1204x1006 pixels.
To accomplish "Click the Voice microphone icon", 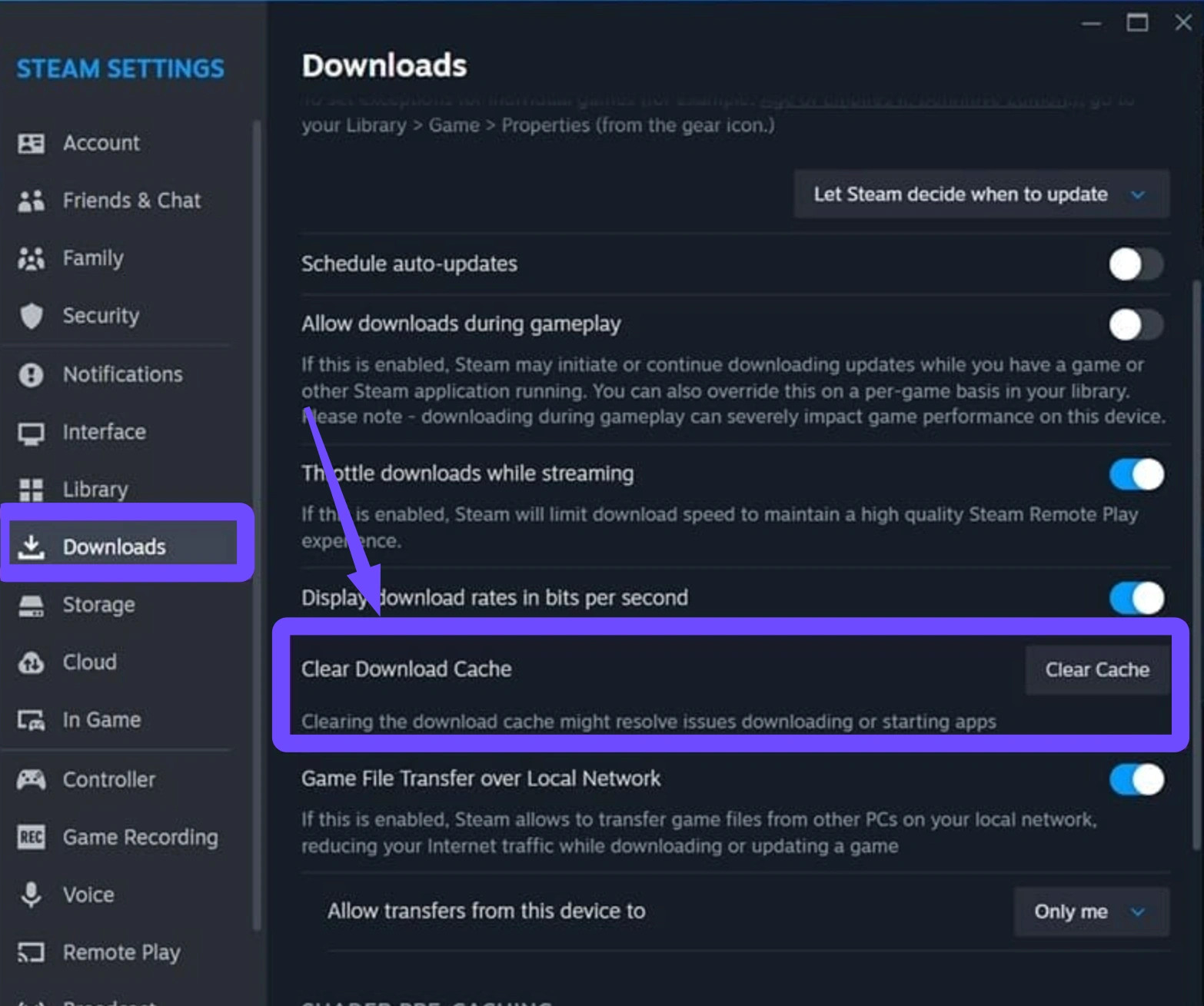I will (x=31, y=895).
